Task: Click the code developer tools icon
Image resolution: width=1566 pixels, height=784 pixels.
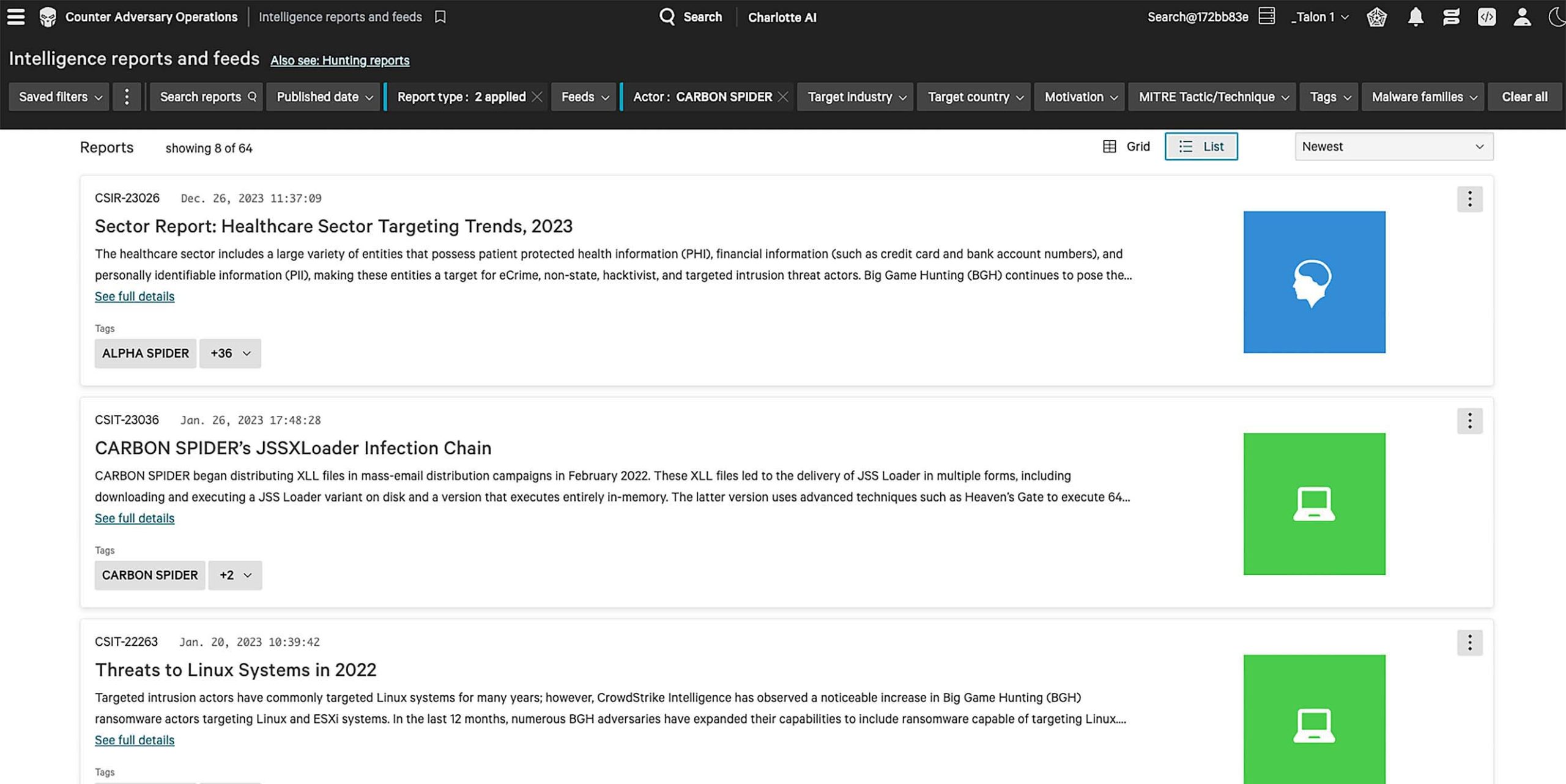Action: [x=1486, y=17]
